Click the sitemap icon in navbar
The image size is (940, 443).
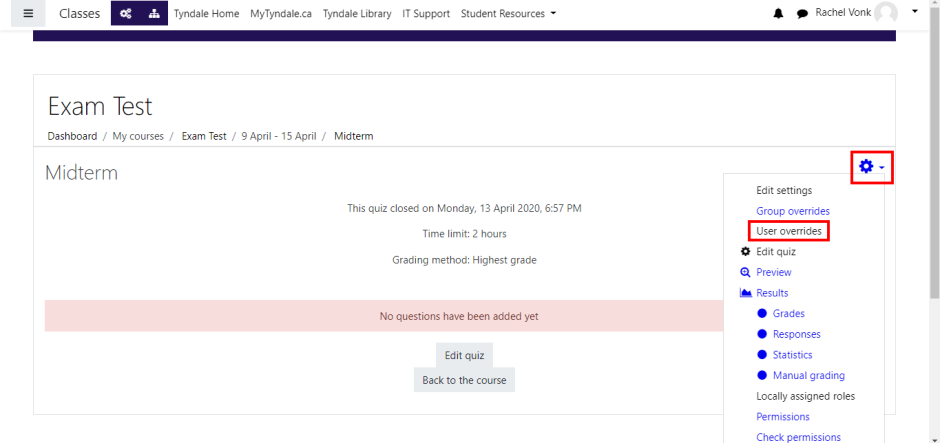tap(153, 14)
